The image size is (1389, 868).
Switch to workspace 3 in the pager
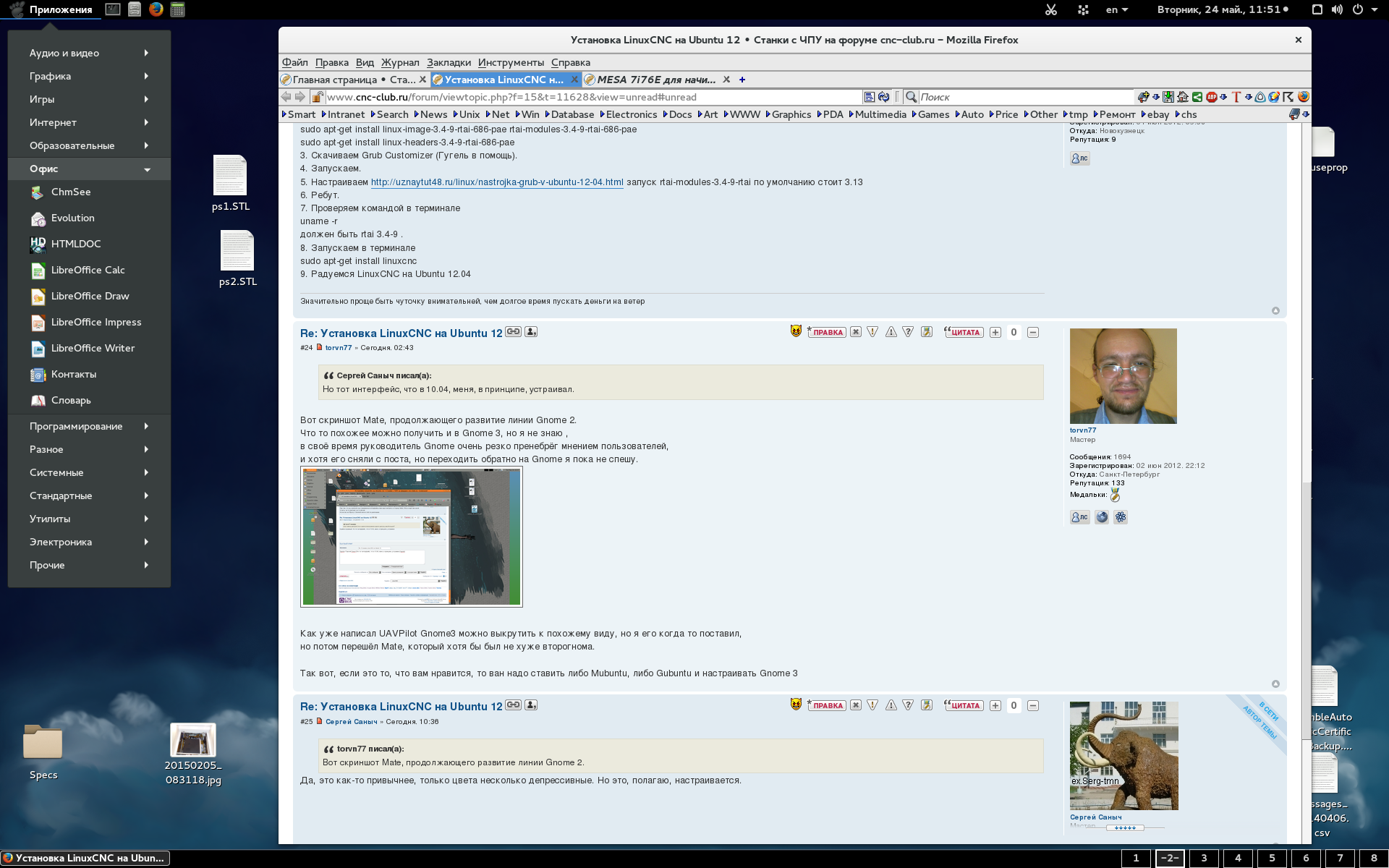click(1204, 858)
